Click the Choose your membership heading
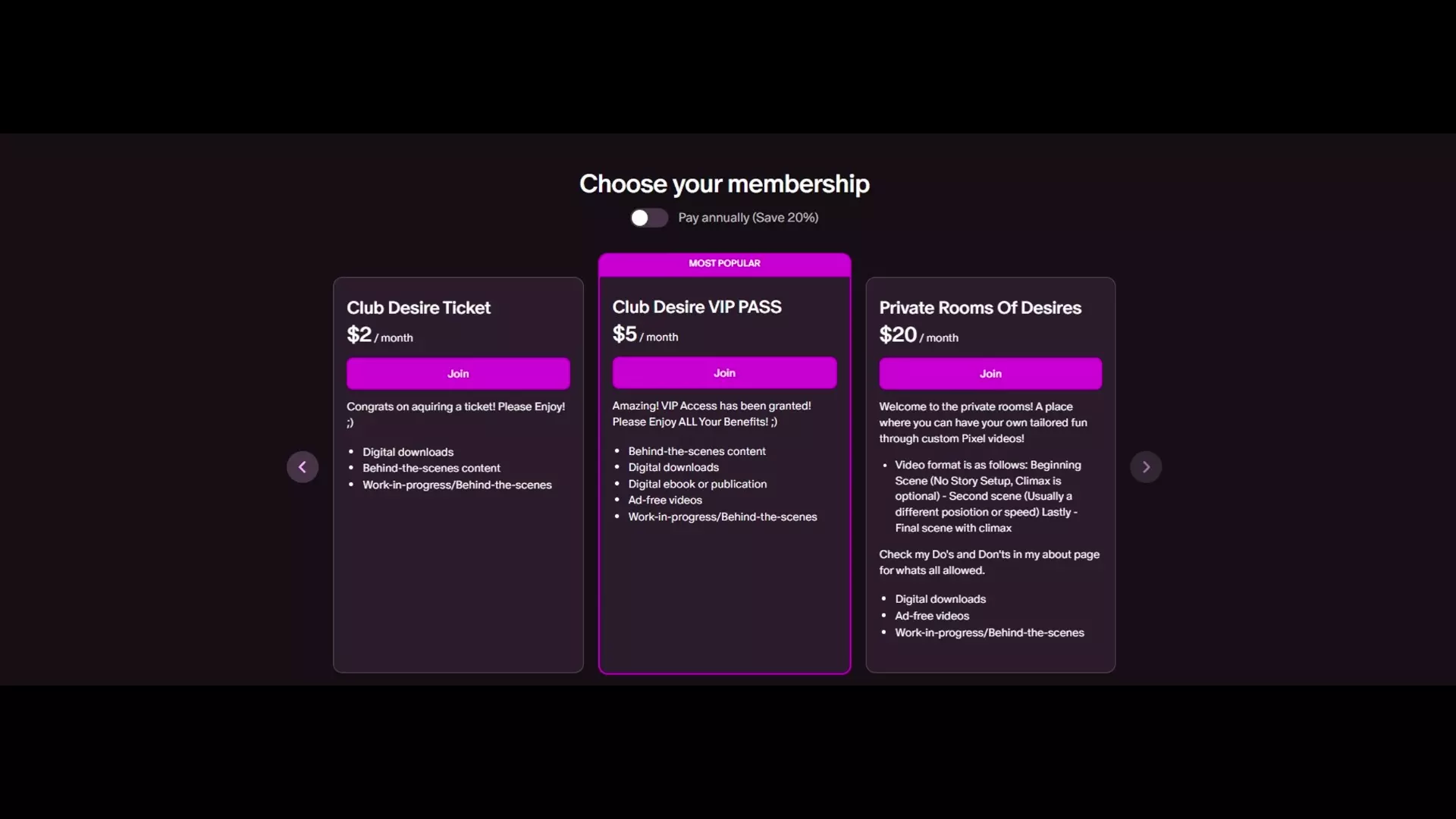Image resolution: width=1456 pixels, height=819 pixels. [724, 184]
